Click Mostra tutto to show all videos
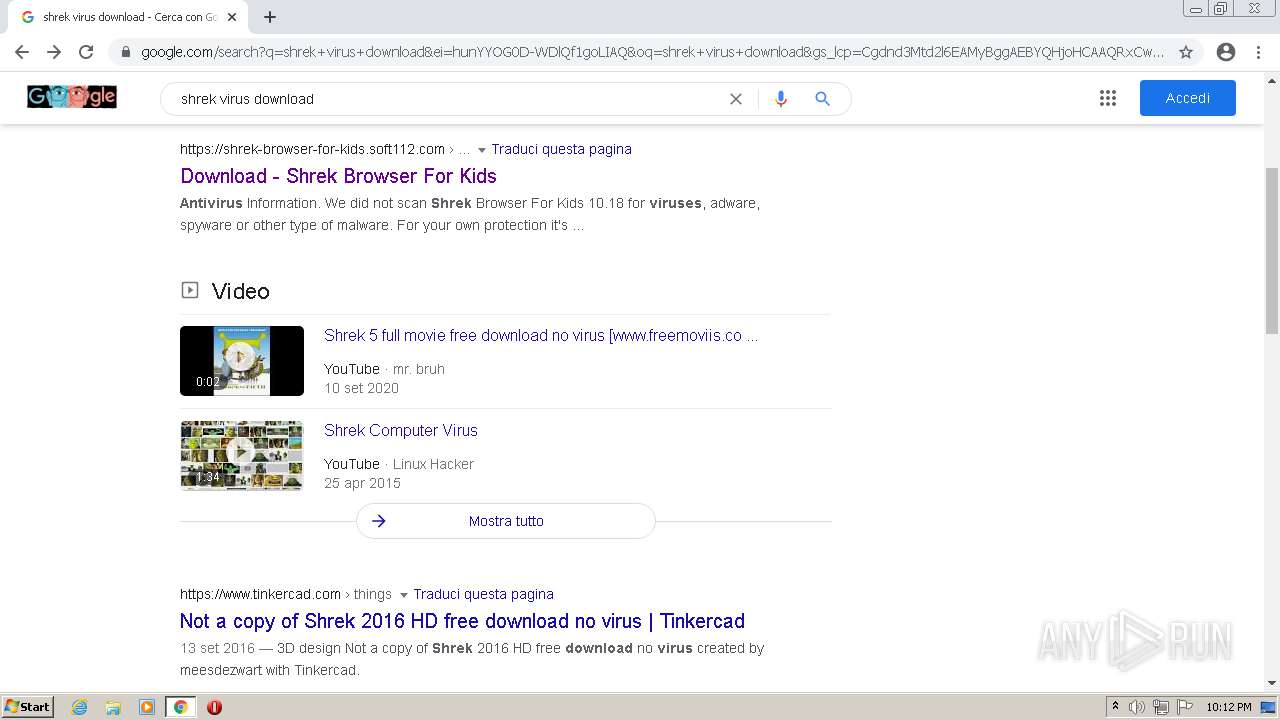Viewport: 1280px width, 720px height. click(x=506, y=521)
